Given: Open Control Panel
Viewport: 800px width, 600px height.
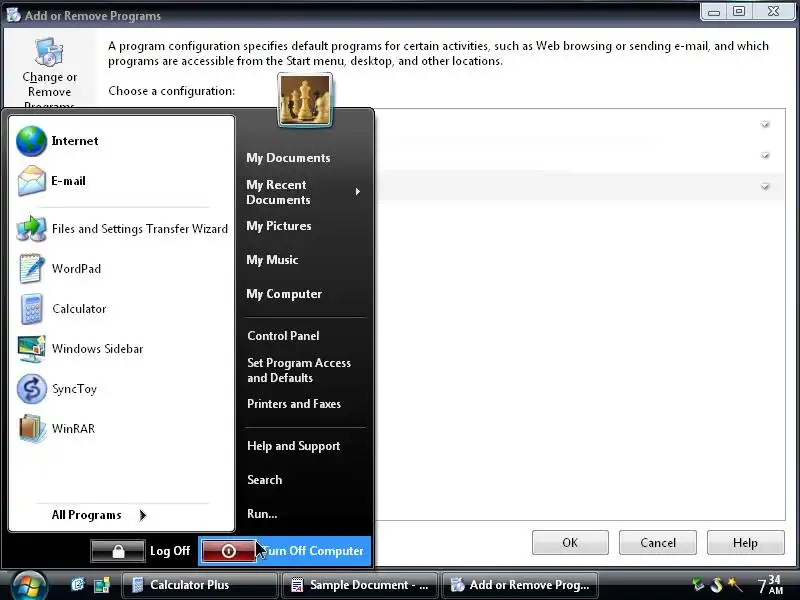Looking at the screenshot, I should pos(283,336).
